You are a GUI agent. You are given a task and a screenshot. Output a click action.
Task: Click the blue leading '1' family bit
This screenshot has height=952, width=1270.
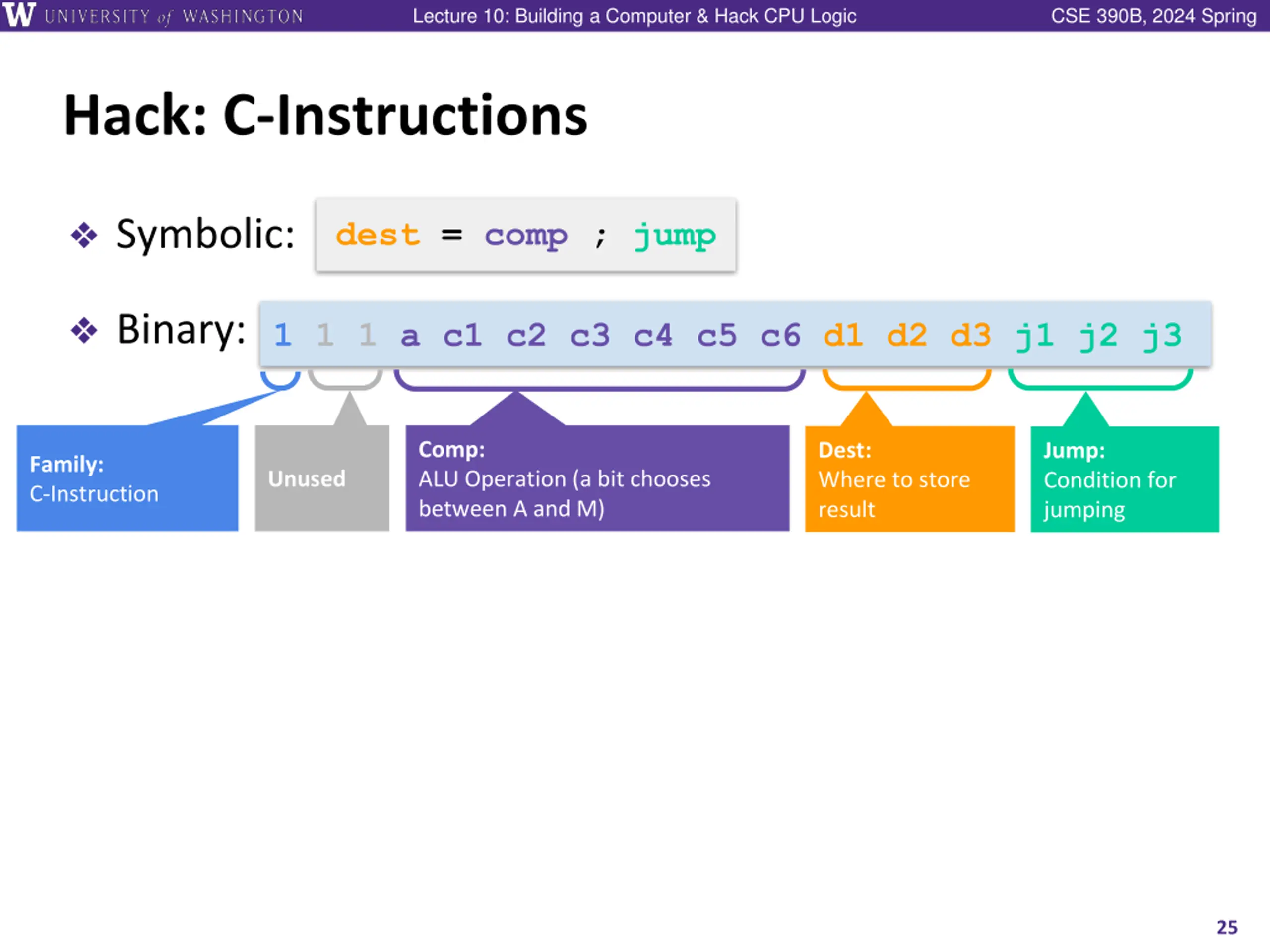click(x=282, y=335)
